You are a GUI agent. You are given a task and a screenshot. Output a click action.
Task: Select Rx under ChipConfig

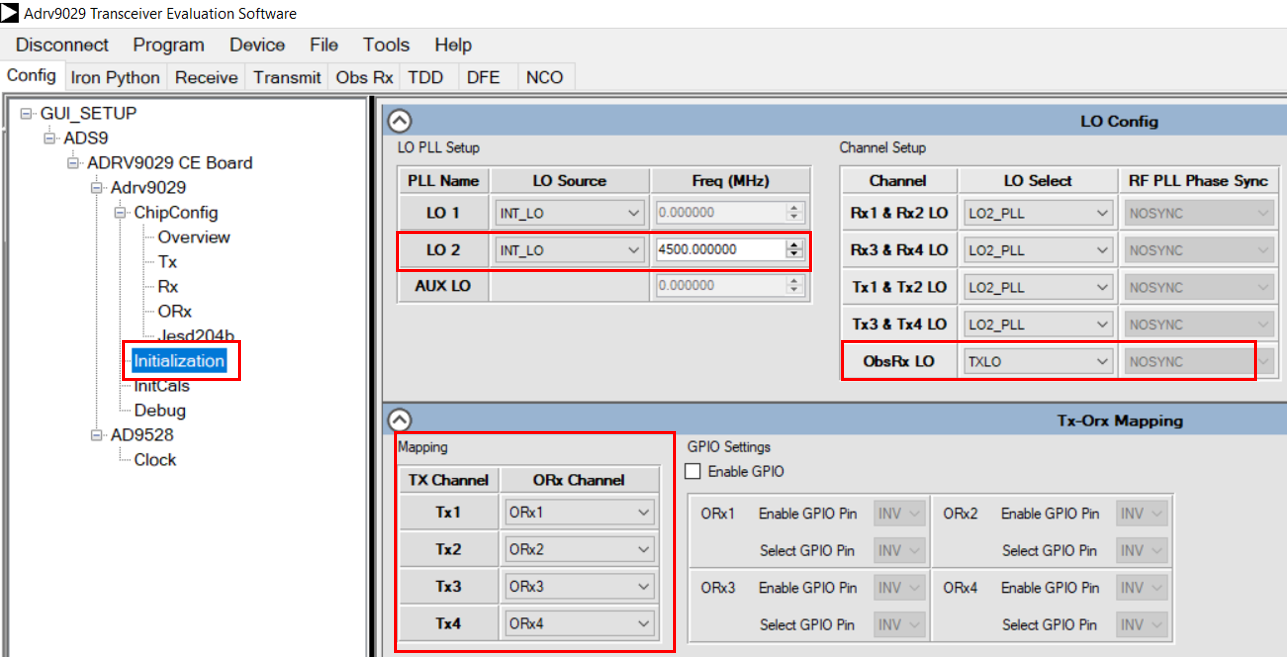coord(168,287)
